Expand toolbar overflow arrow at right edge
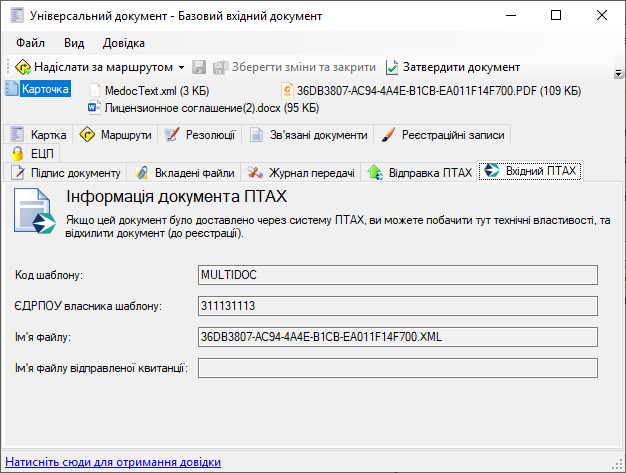Image resolution: width=626 pixels, height=473 pixels. click(x=618, y=73)
